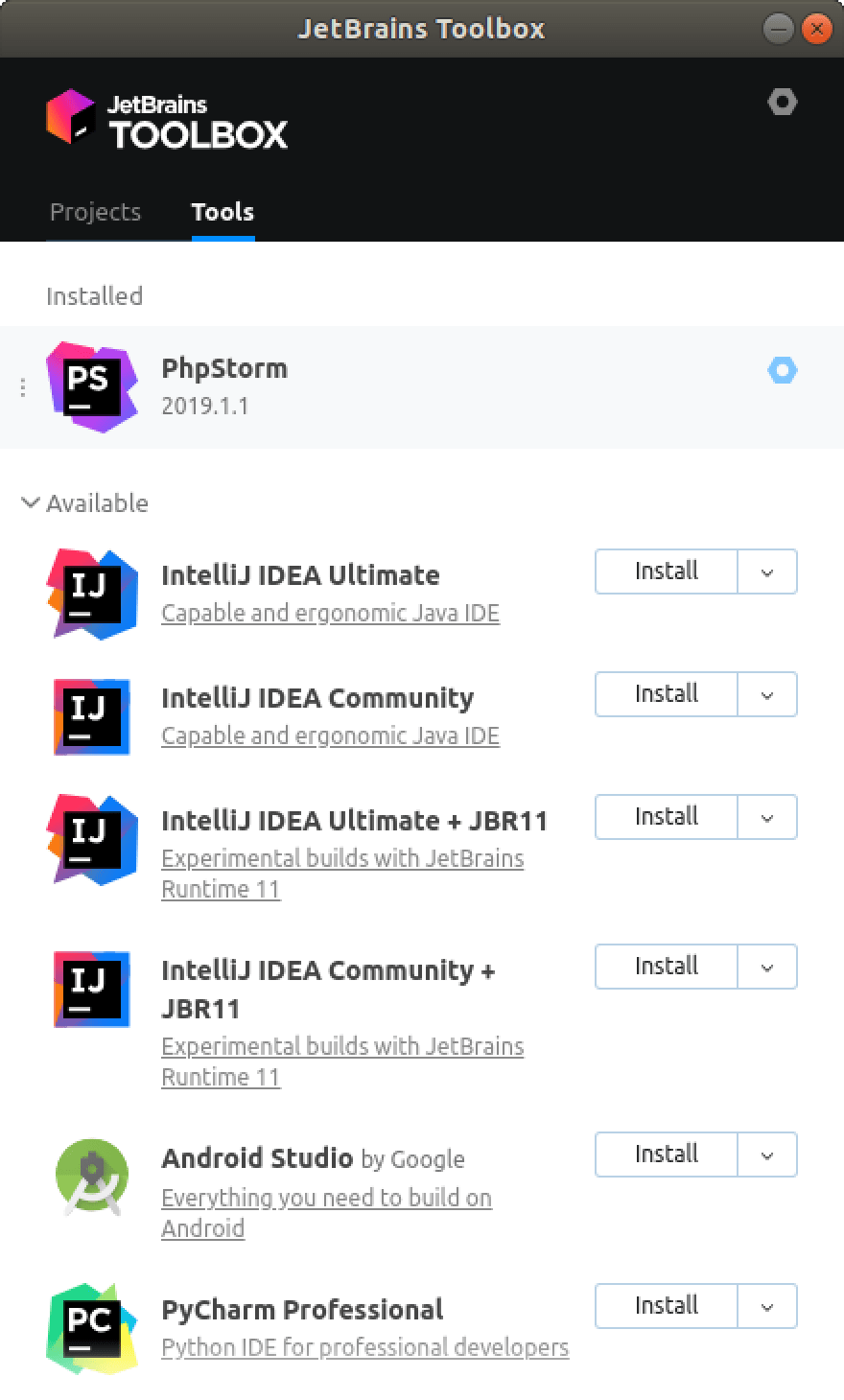Select the Tools tab
The image size is (844, 1400).
[223, 212]
